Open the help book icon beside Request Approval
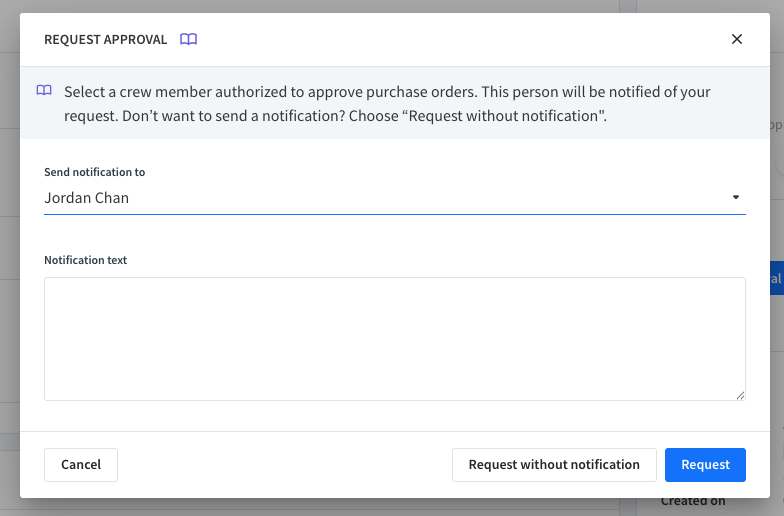This screenshot has height=516, width=784. (189, 39)
